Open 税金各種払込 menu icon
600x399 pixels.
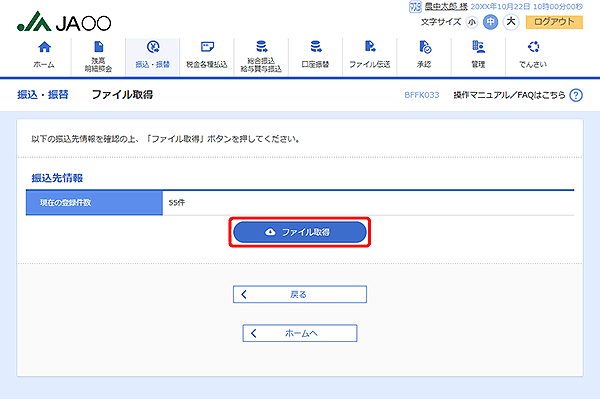pos(207,47)
